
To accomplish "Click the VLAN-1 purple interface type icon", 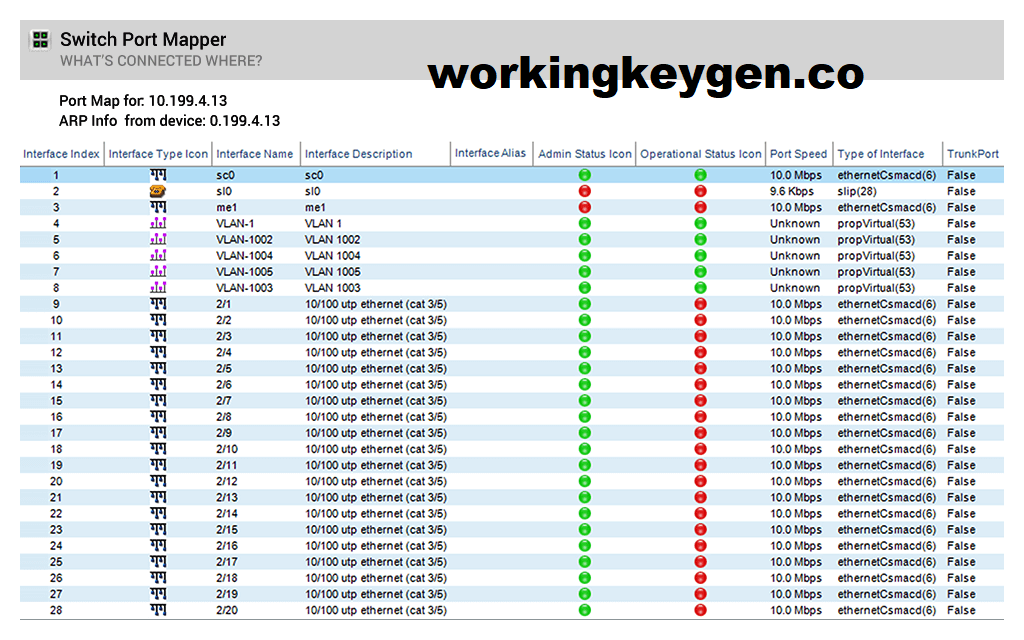I will pos(158,223).
